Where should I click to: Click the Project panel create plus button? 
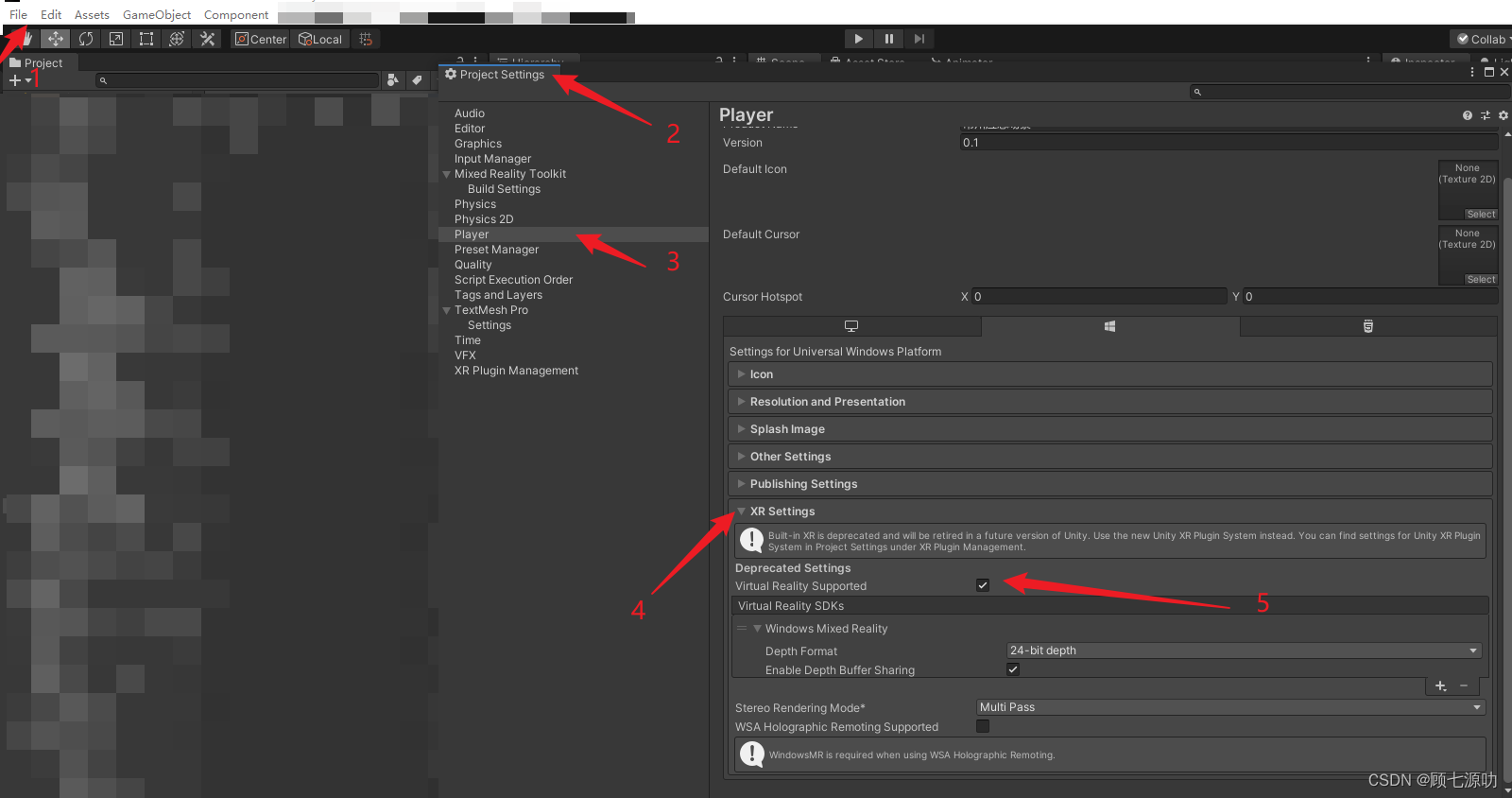[x=20, y=80]
